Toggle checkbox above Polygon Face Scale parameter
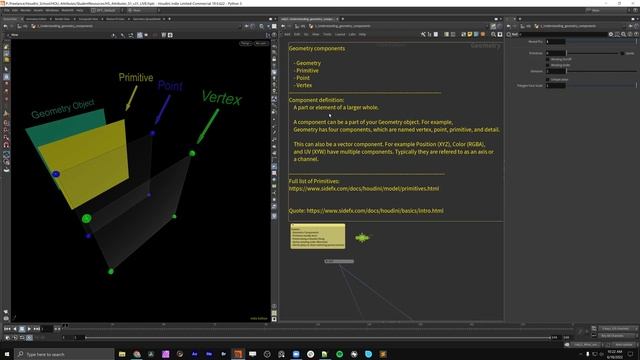This screenshot has width=640, height=360. click(548, 79)
